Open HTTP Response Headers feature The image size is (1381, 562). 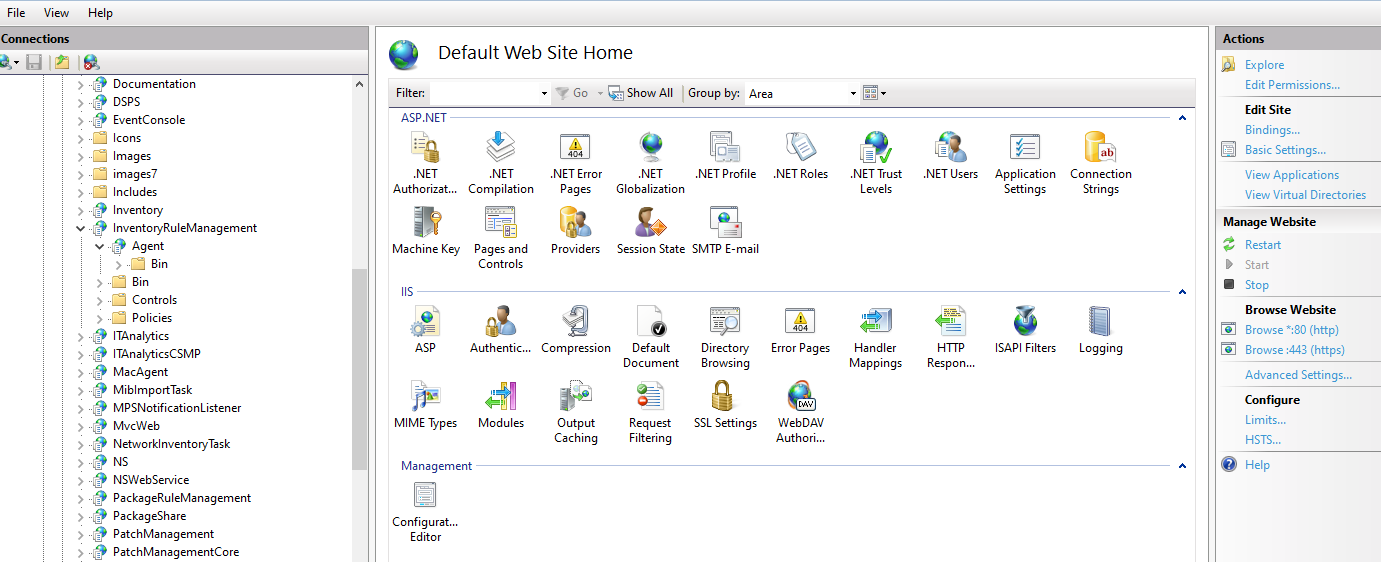point(950,337)
